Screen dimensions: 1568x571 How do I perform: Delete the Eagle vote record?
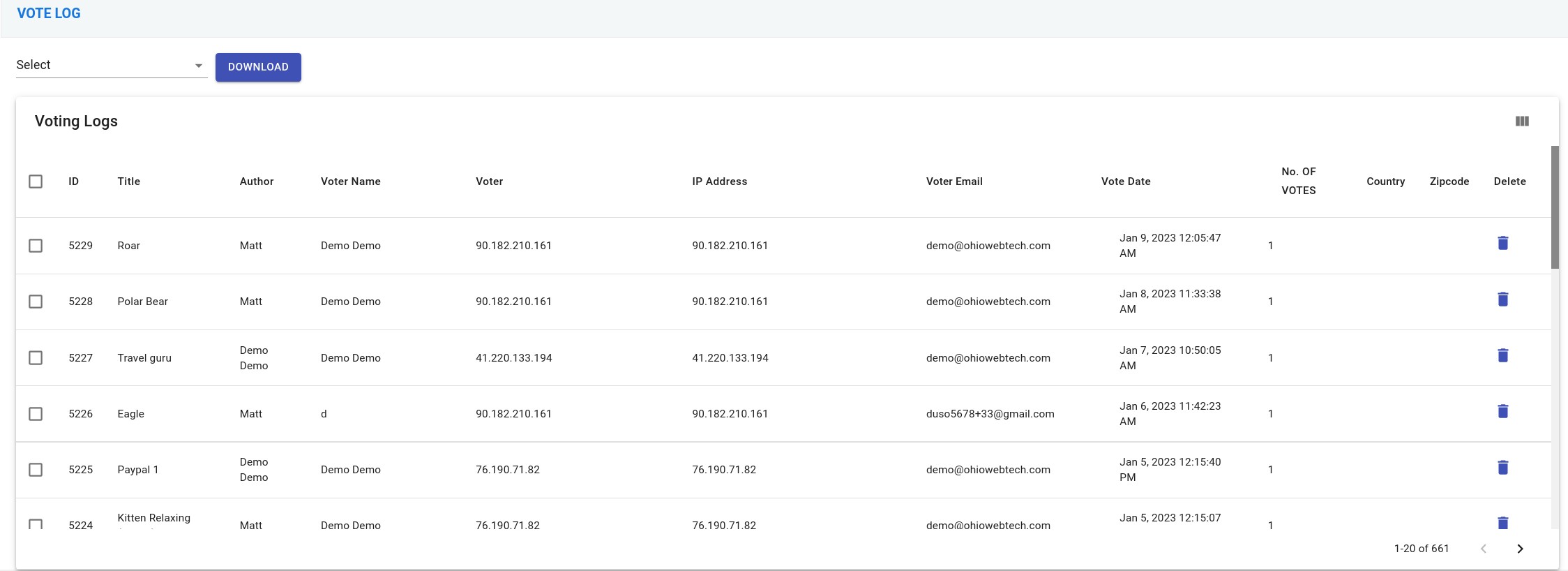pos(1502,411)
